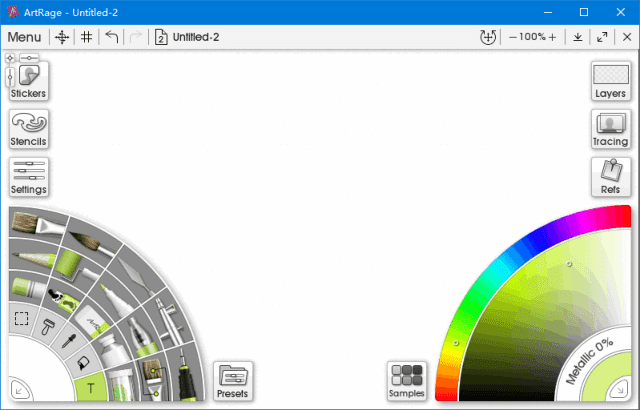Toggle the Tracing image panel
Viewport: 640px width, 410px height.
click(610, 129)
